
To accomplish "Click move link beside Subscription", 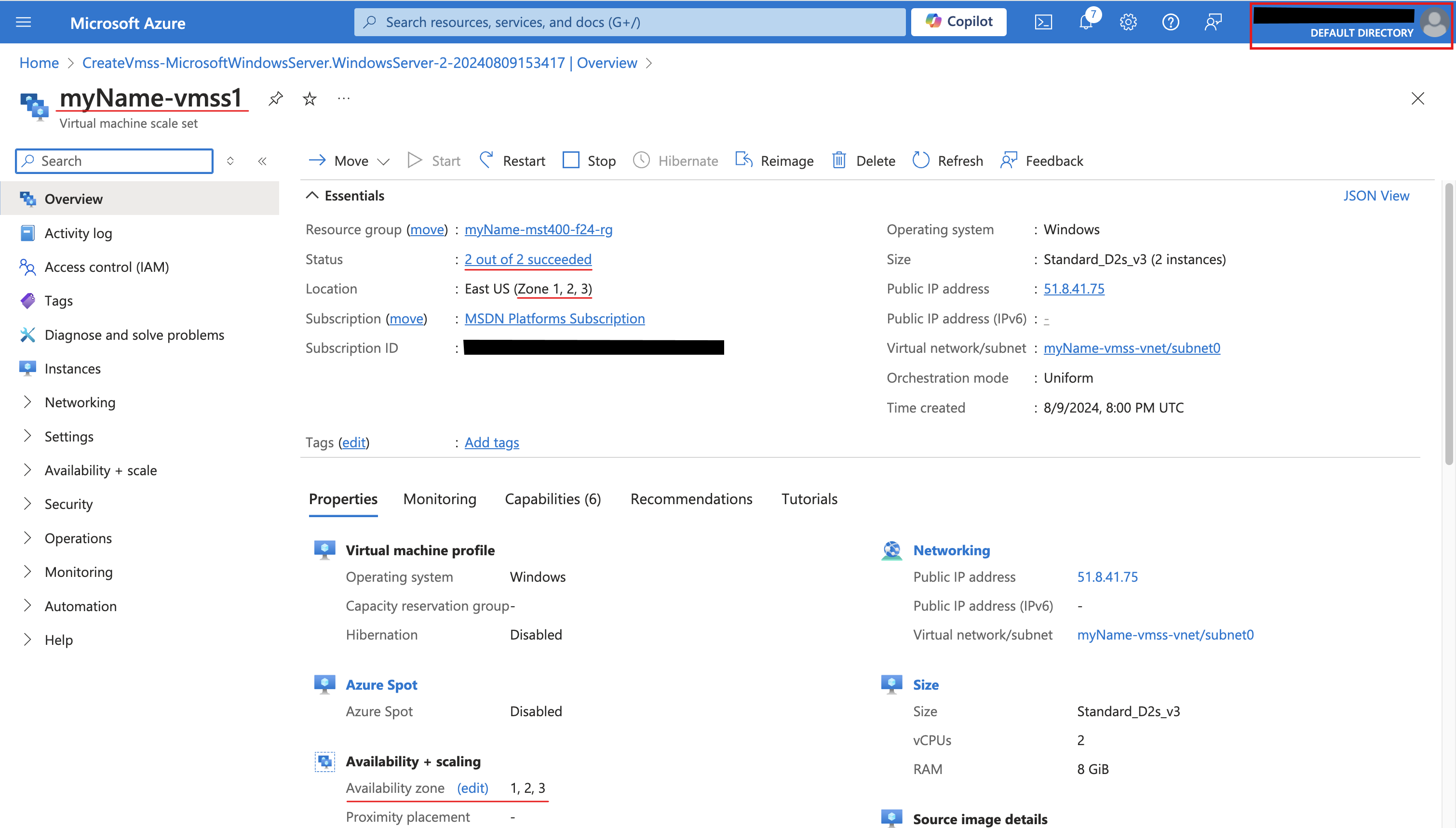I will coord(406,319).
